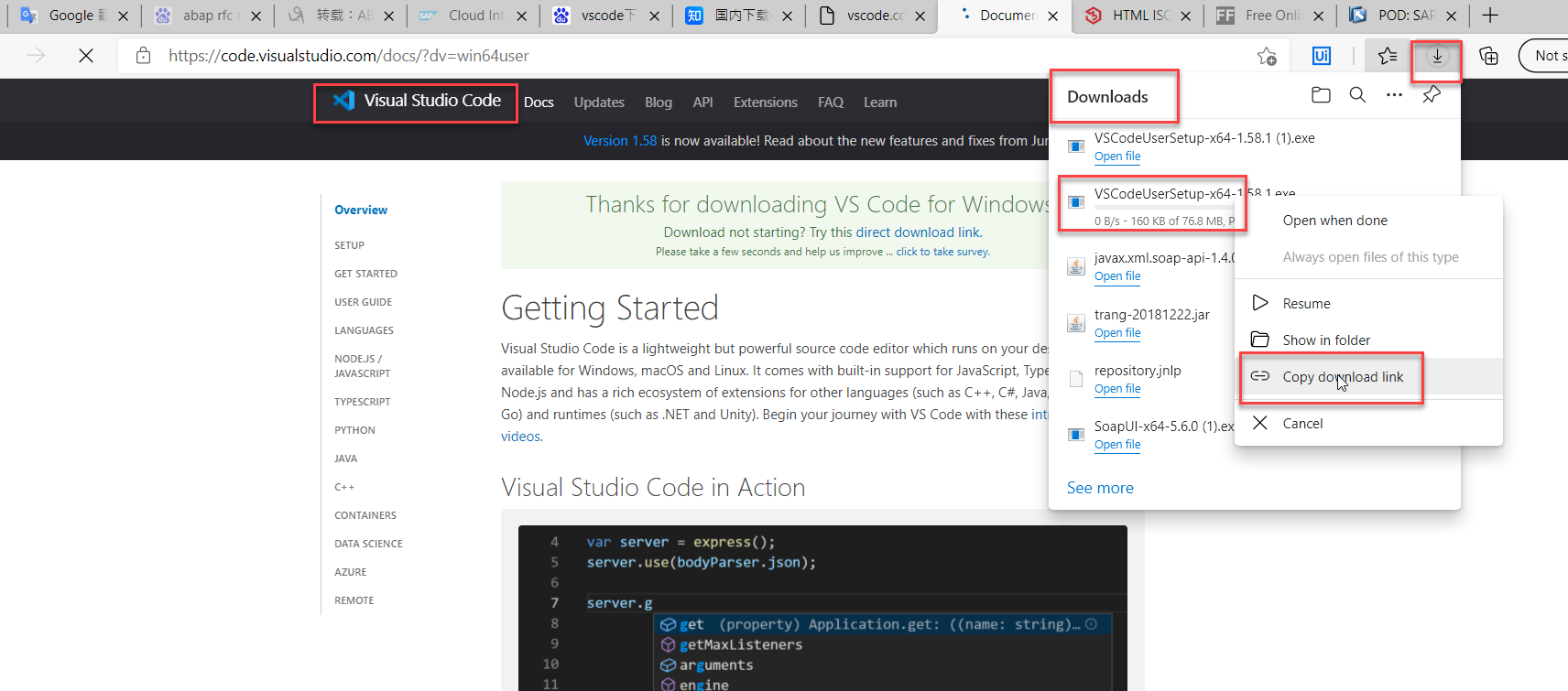Screen dimensions: 1568x691
Task: Open file for trang-20181222.jar
Action: coord(1117,333)
